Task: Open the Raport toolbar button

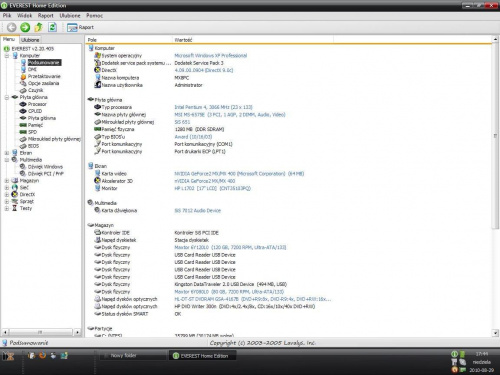Action: 80,27
